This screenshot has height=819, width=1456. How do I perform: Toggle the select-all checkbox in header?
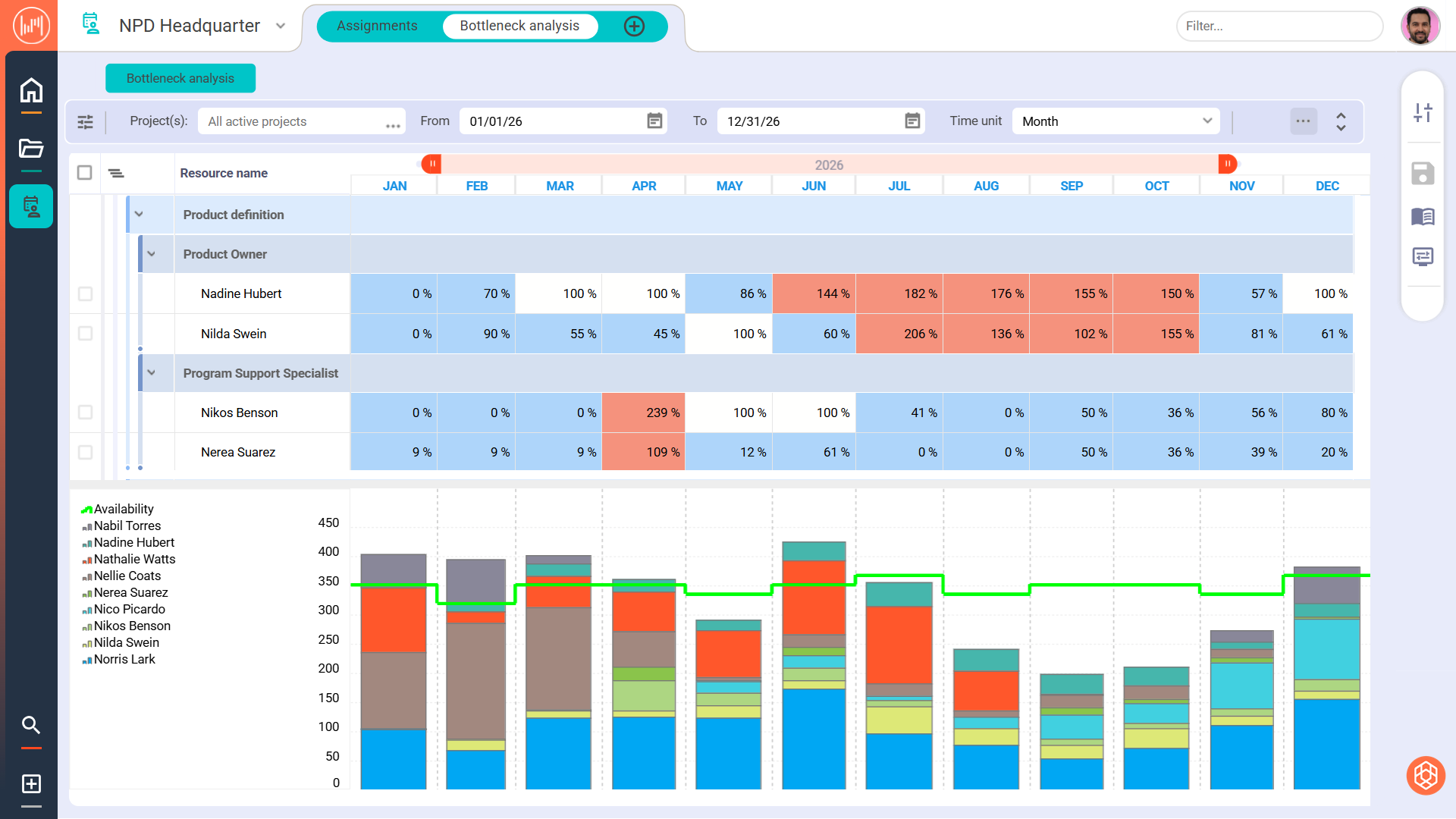click(x=85, y=173)
